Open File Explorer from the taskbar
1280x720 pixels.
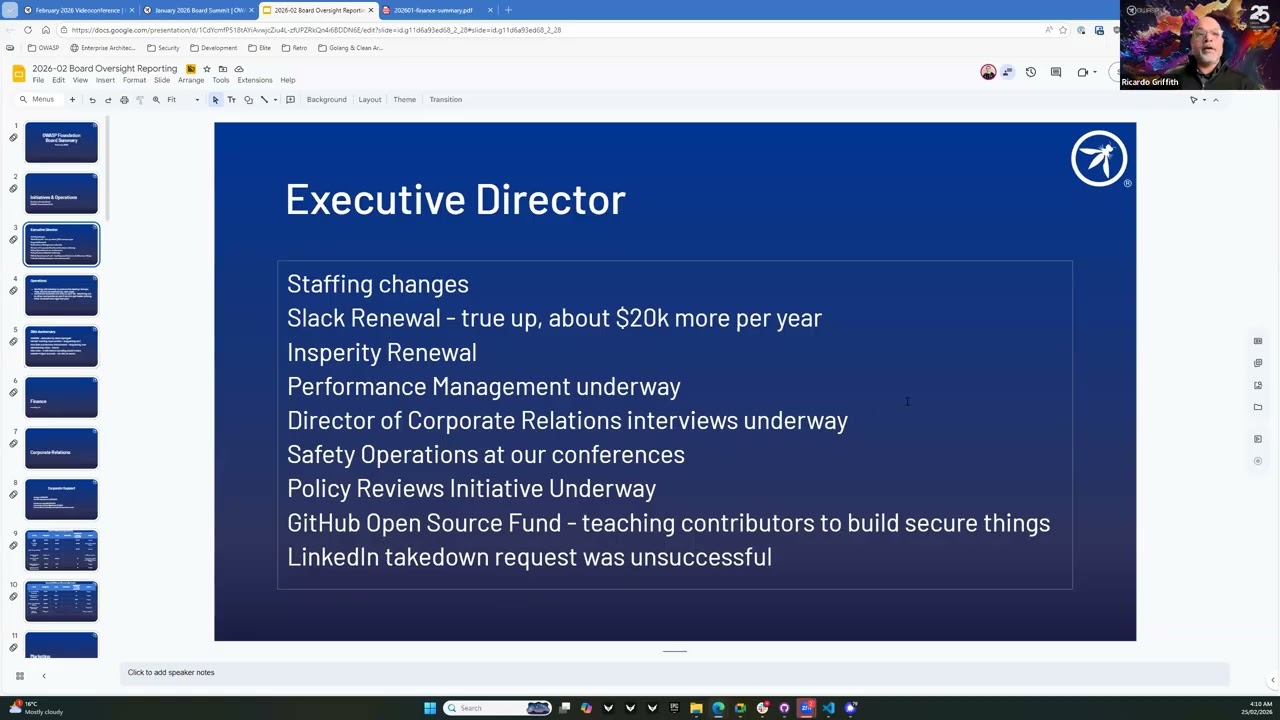tap(696, 708)
